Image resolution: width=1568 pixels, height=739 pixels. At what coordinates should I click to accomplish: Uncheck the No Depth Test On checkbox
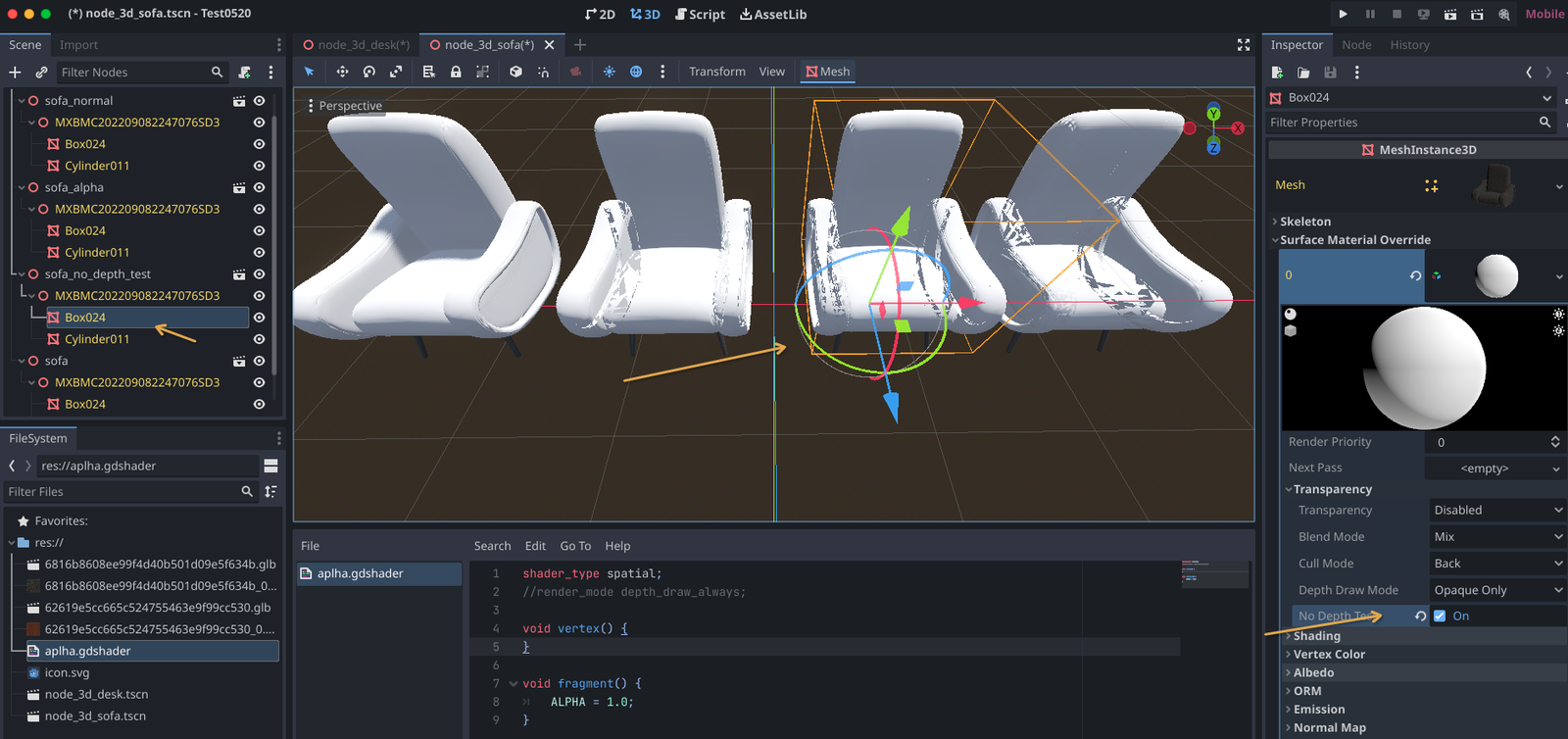1440,616
